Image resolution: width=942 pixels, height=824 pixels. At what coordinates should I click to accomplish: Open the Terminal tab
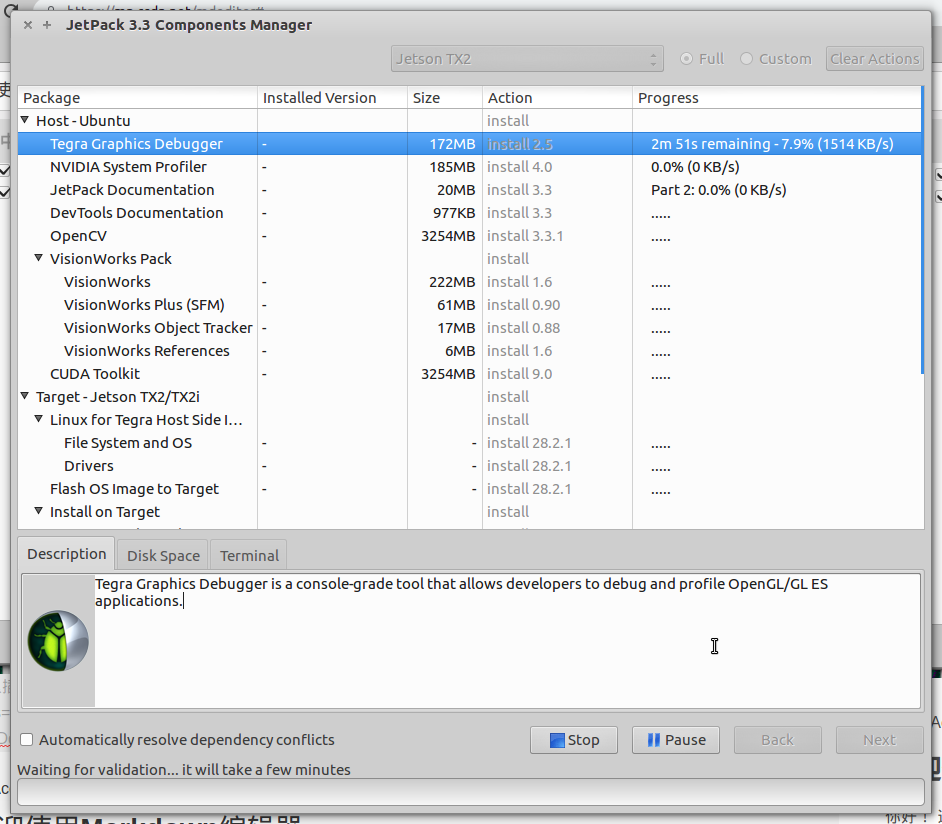pos(249,556)
